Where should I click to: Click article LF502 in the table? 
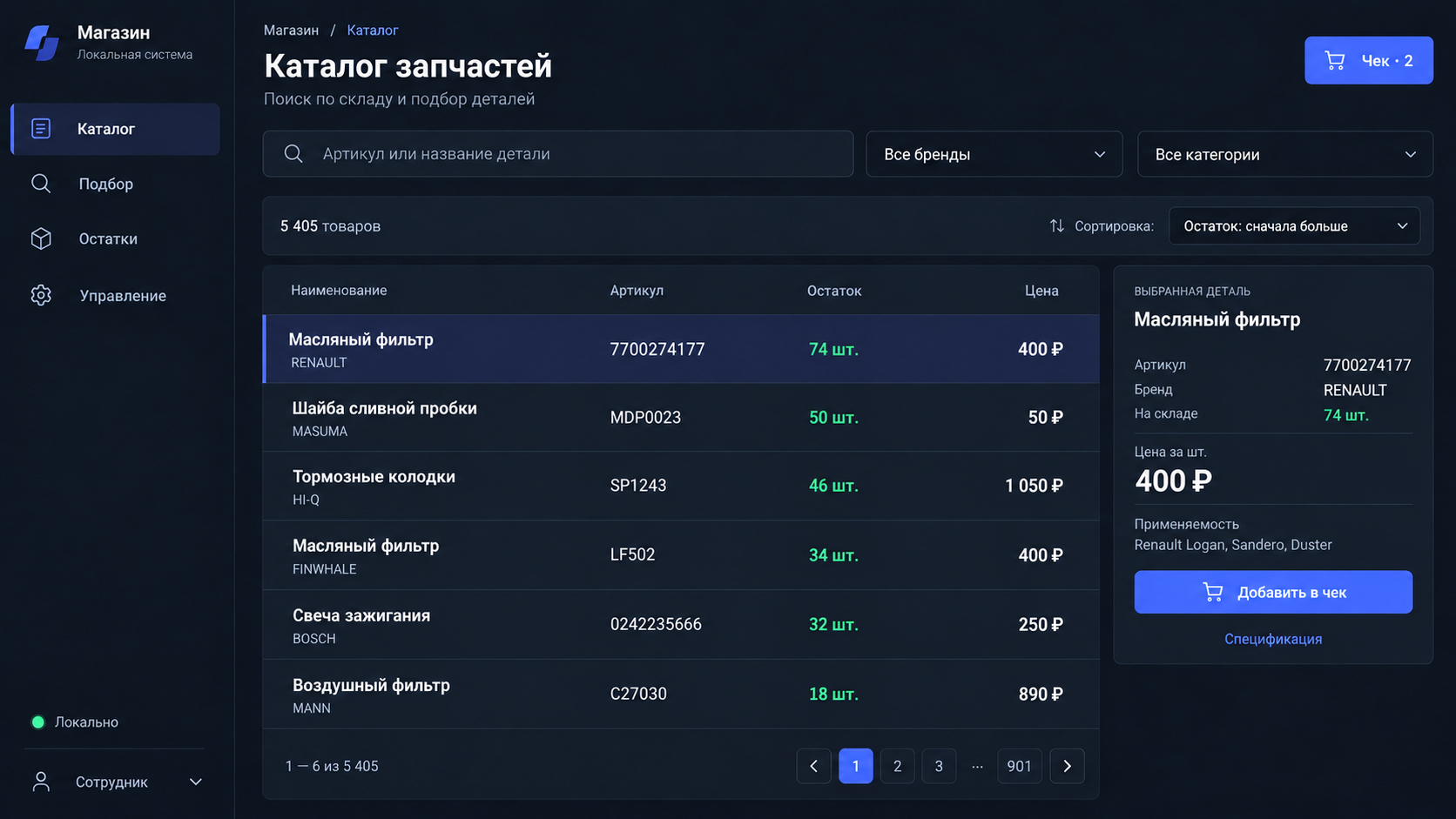coord(632,554)
